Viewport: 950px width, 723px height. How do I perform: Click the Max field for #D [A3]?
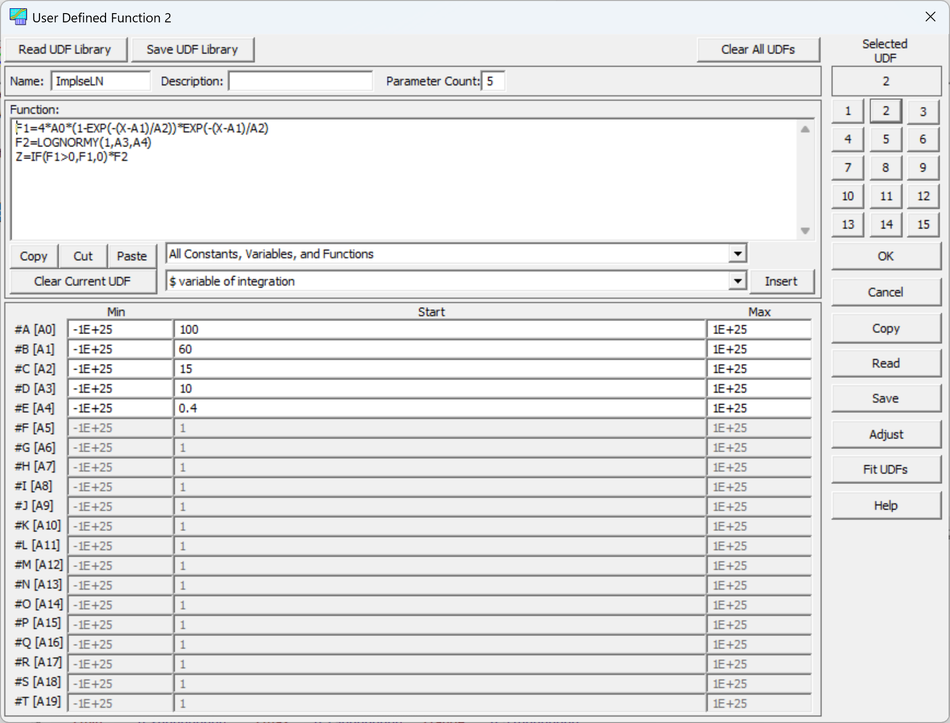click(x=759, y=388)
